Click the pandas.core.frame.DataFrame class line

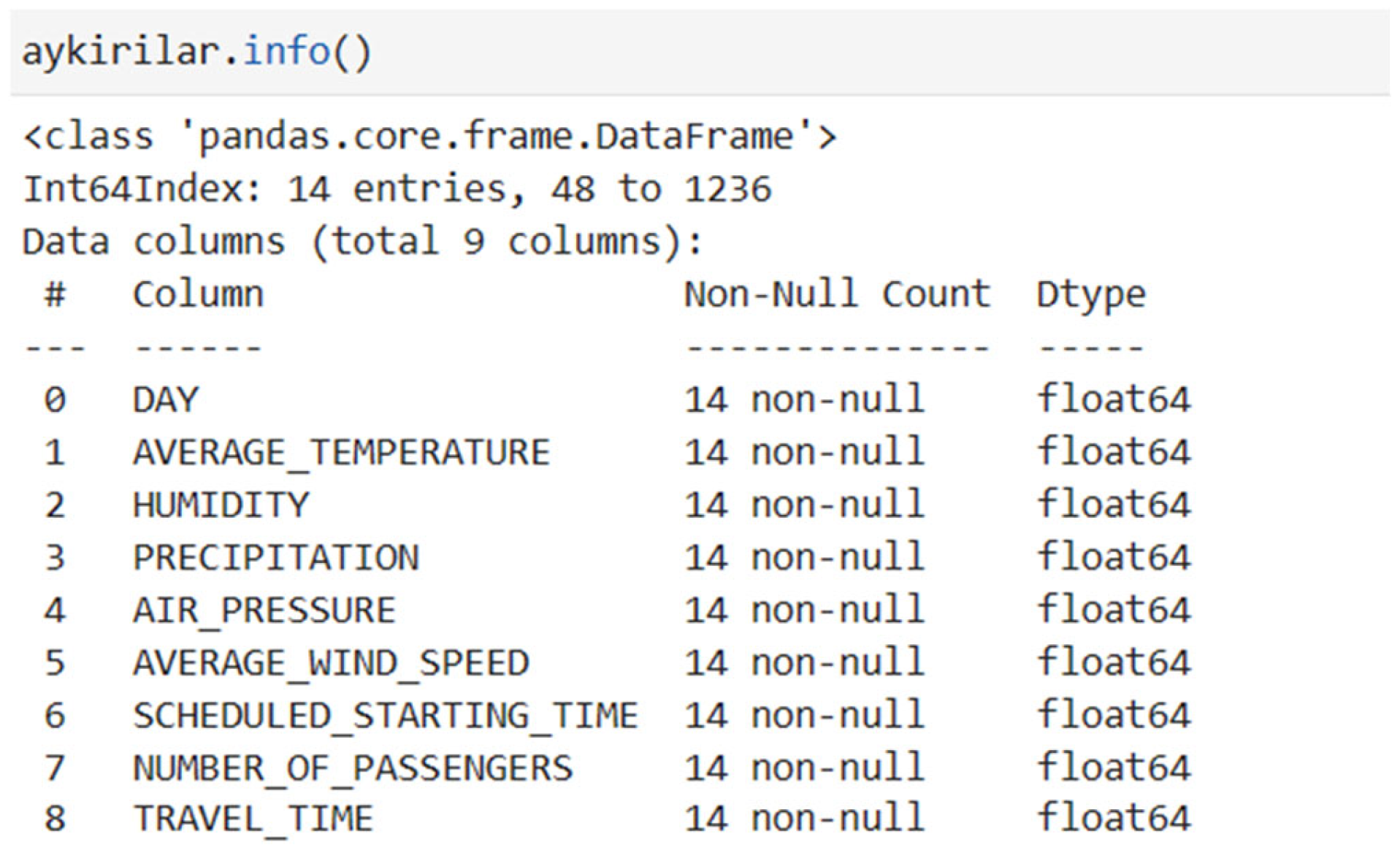[429, 137]
